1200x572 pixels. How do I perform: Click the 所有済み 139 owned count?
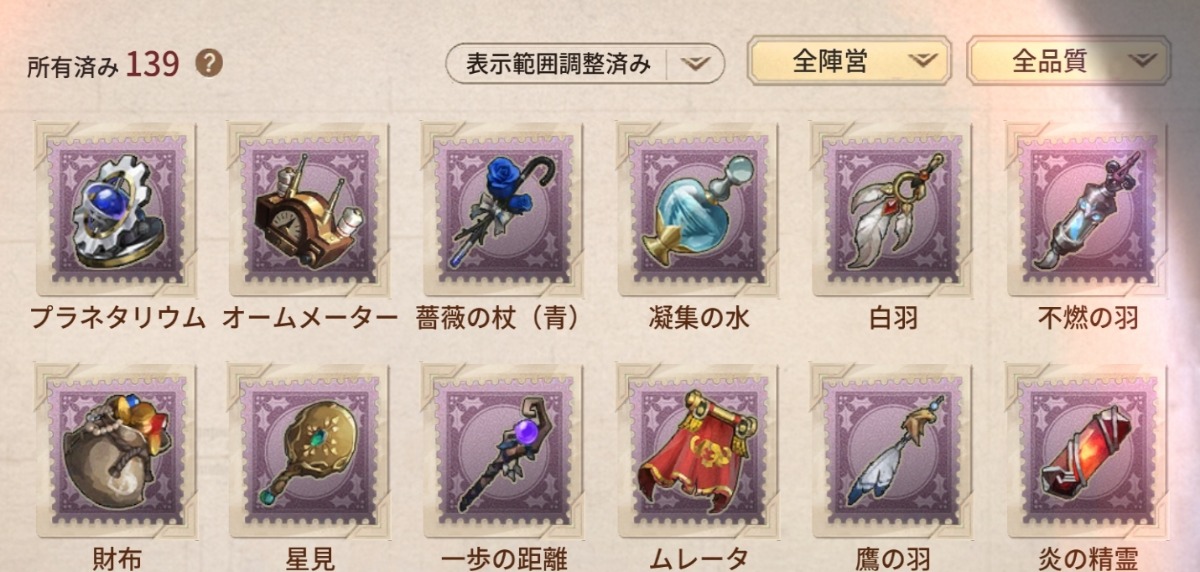click(104, 65)
